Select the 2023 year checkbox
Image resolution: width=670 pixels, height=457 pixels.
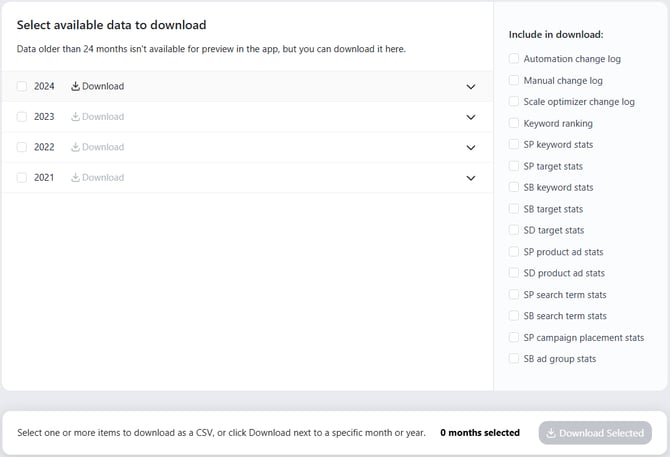[x=22, y=117]
